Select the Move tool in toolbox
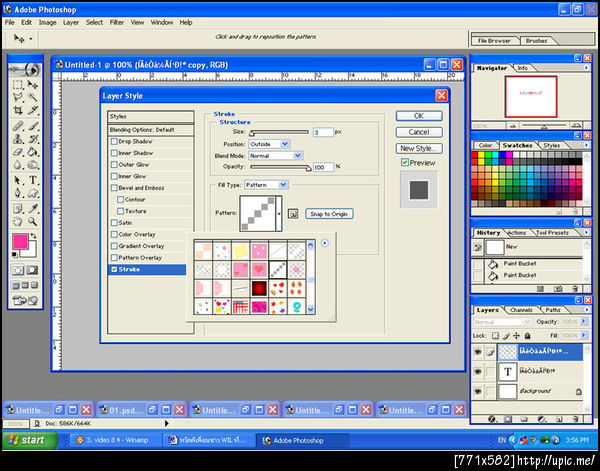This screenshot has width=600, height=471. [33, 85]
